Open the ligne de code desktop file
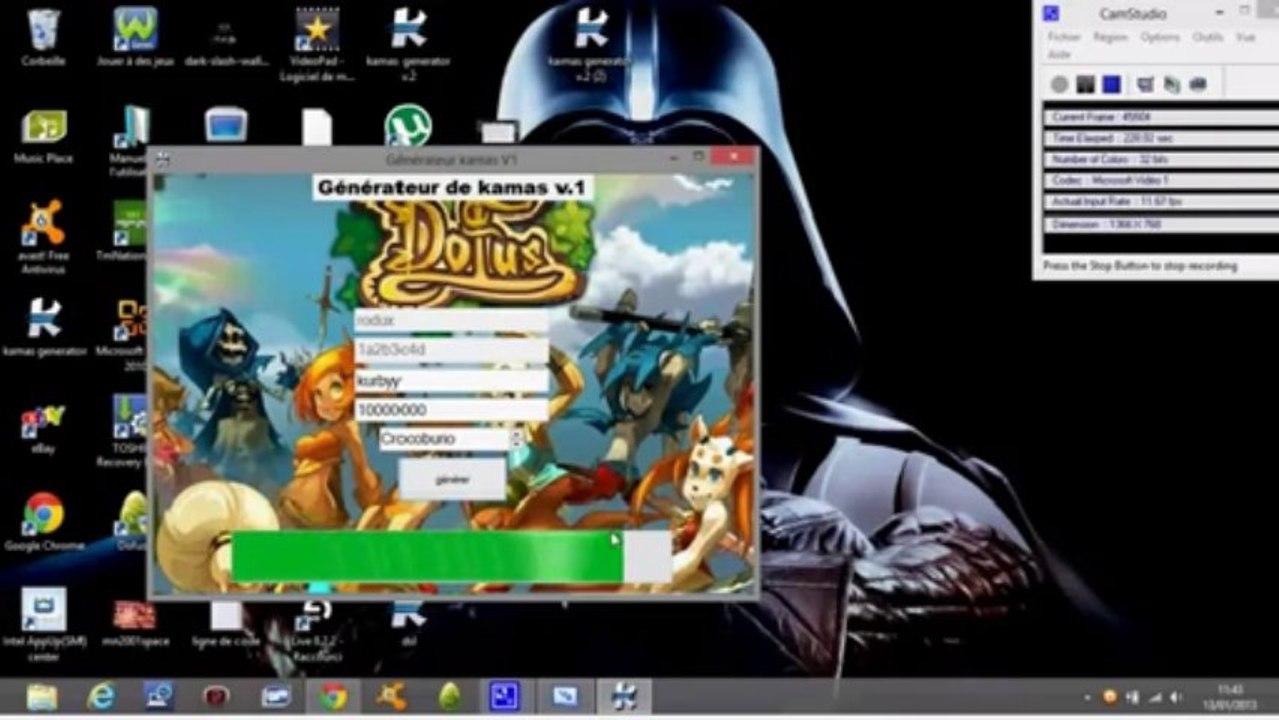 click(226, 624)
